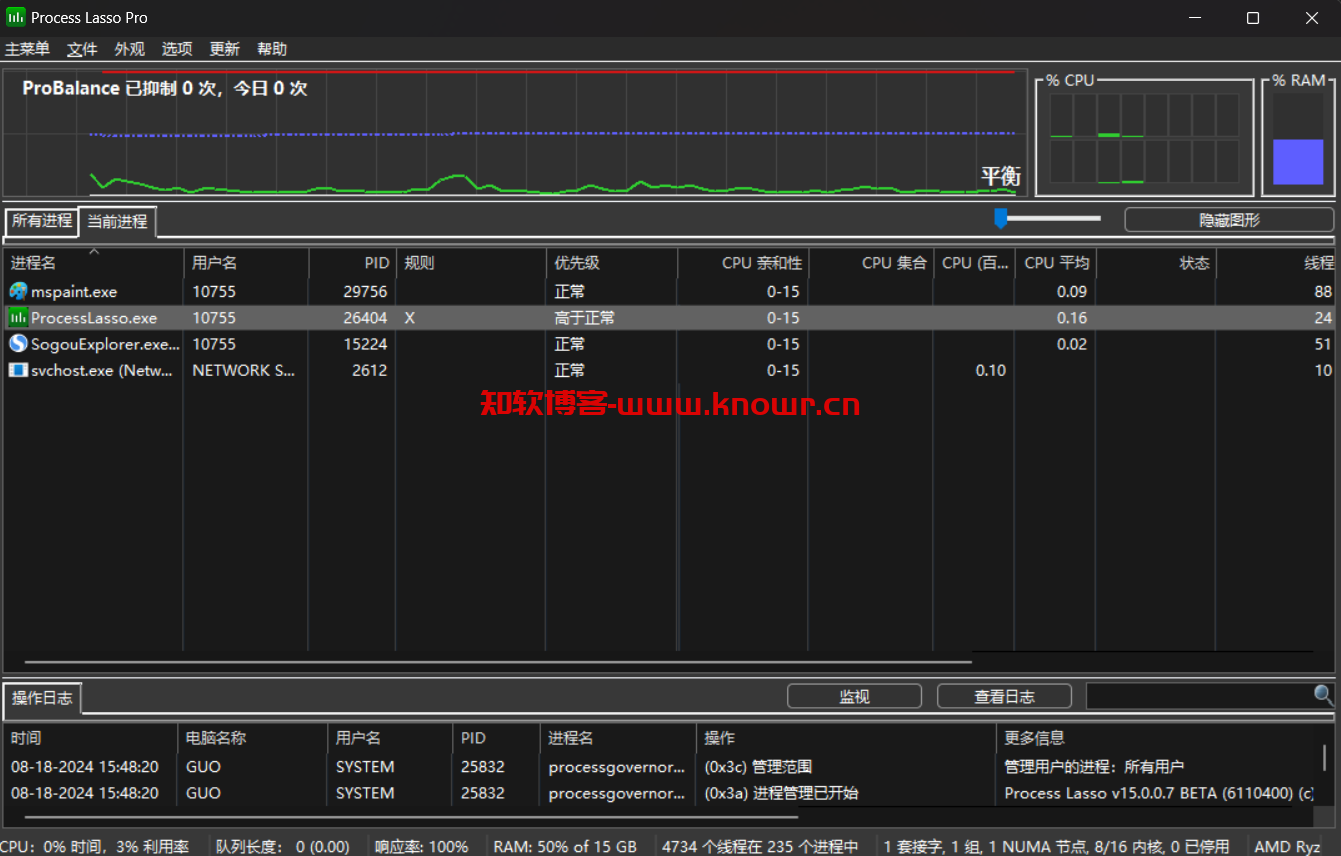Click the % CPU cores graph
Viewport: 1341px width, 856px height.
point(1144,139)
